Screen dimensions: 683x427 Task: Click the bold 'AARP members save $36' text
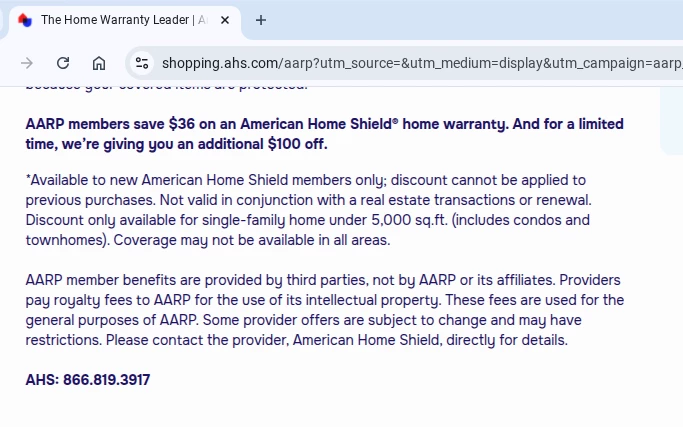[x=110, y=124]
